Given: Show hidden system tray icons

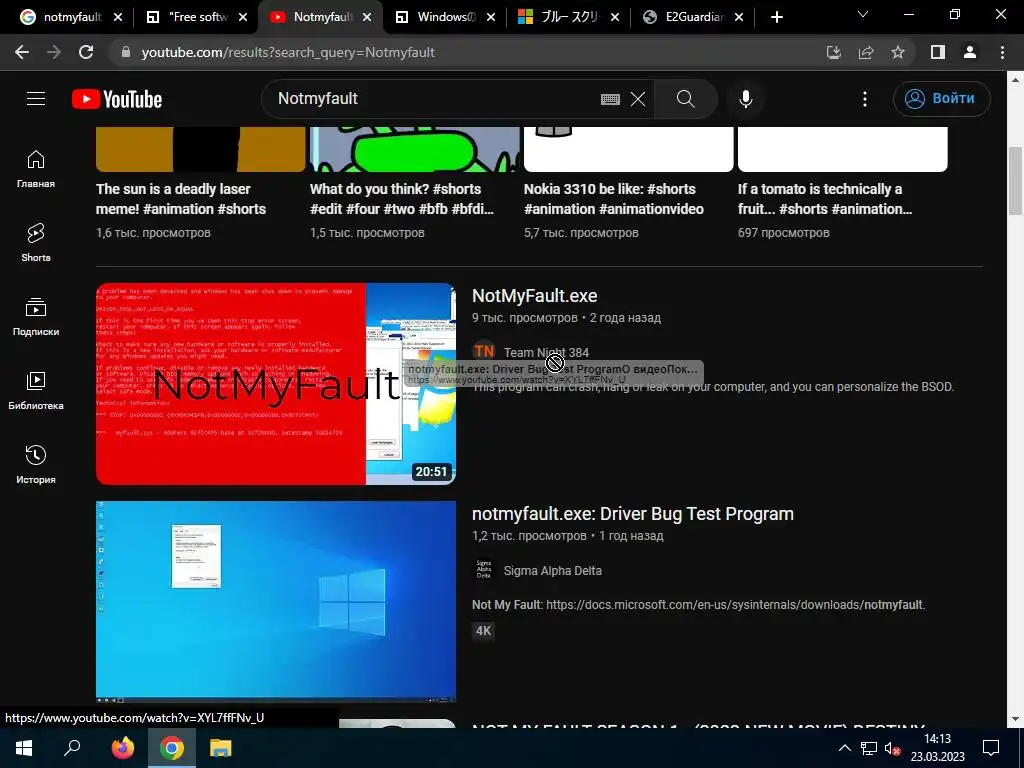Looking at the screenshot, I should click(844, 748).
